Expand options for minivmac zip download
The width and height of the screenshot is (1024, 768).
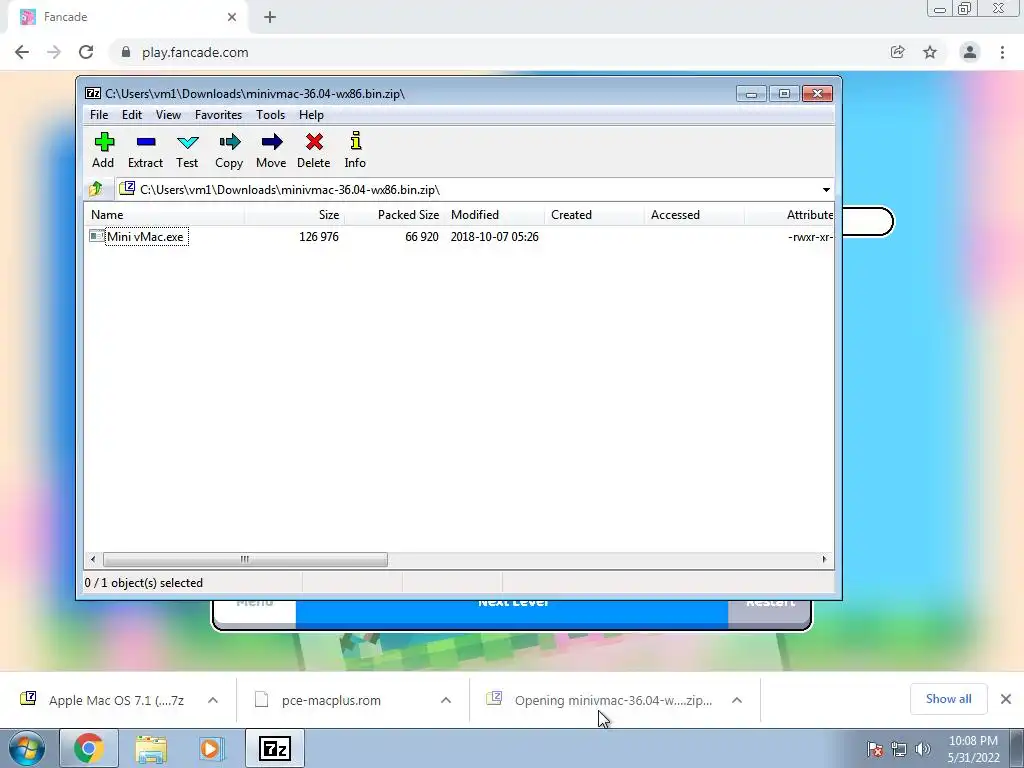[x=737, y=700]
